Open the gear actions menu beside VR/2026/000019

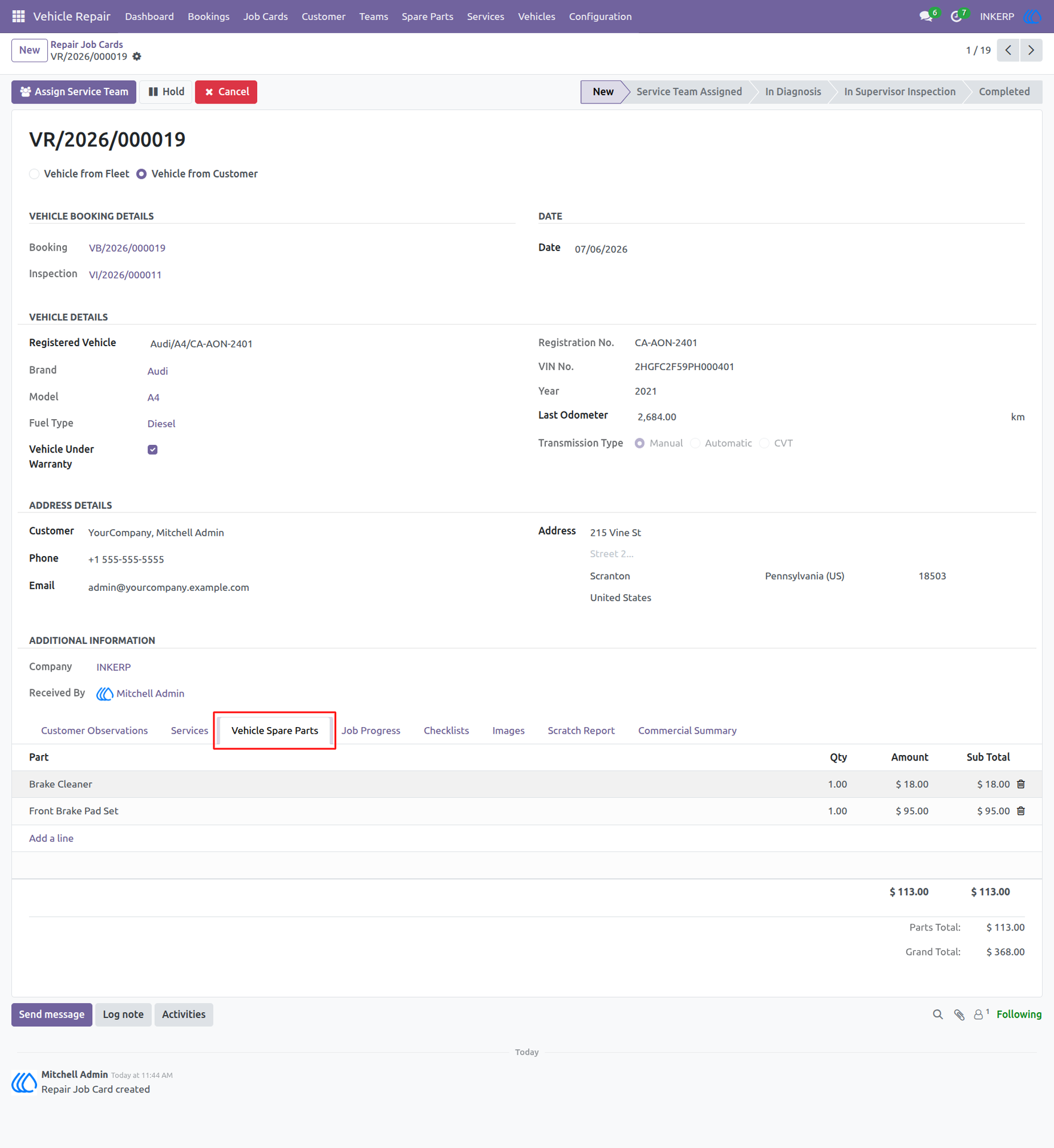137,56
